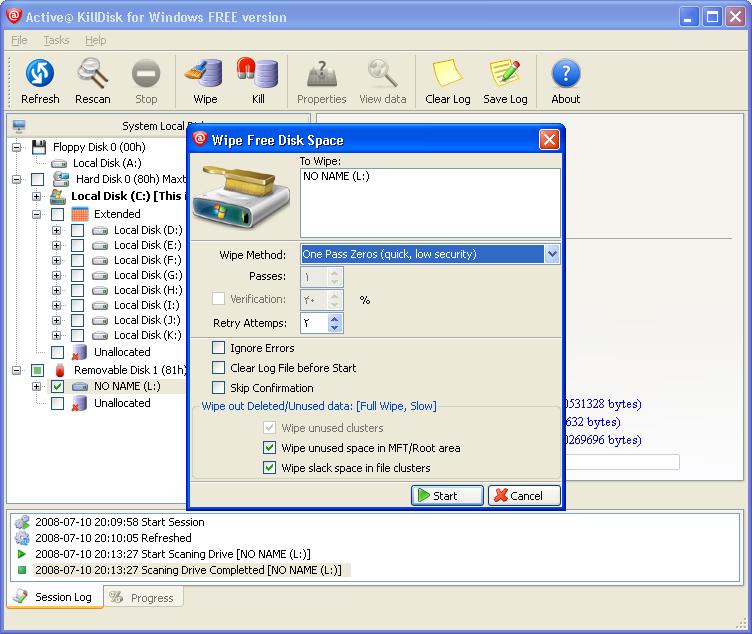The image size is (752, 634).
Task: Enable Clear Log File before Start
Action: pos(218,368)
